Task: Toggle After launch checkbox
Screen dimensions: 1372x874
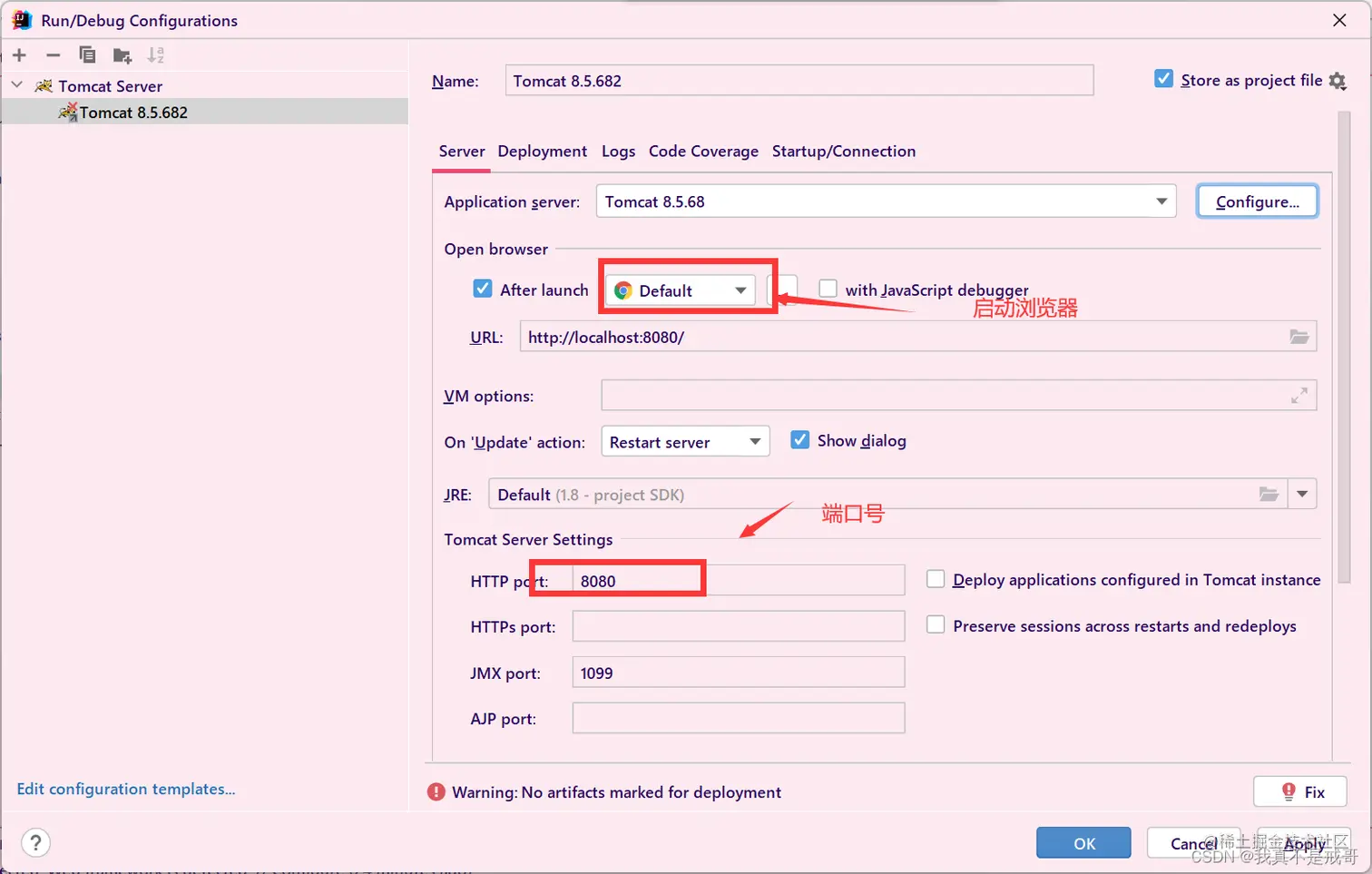Action: pyautogui.click(x=483, y=289)
